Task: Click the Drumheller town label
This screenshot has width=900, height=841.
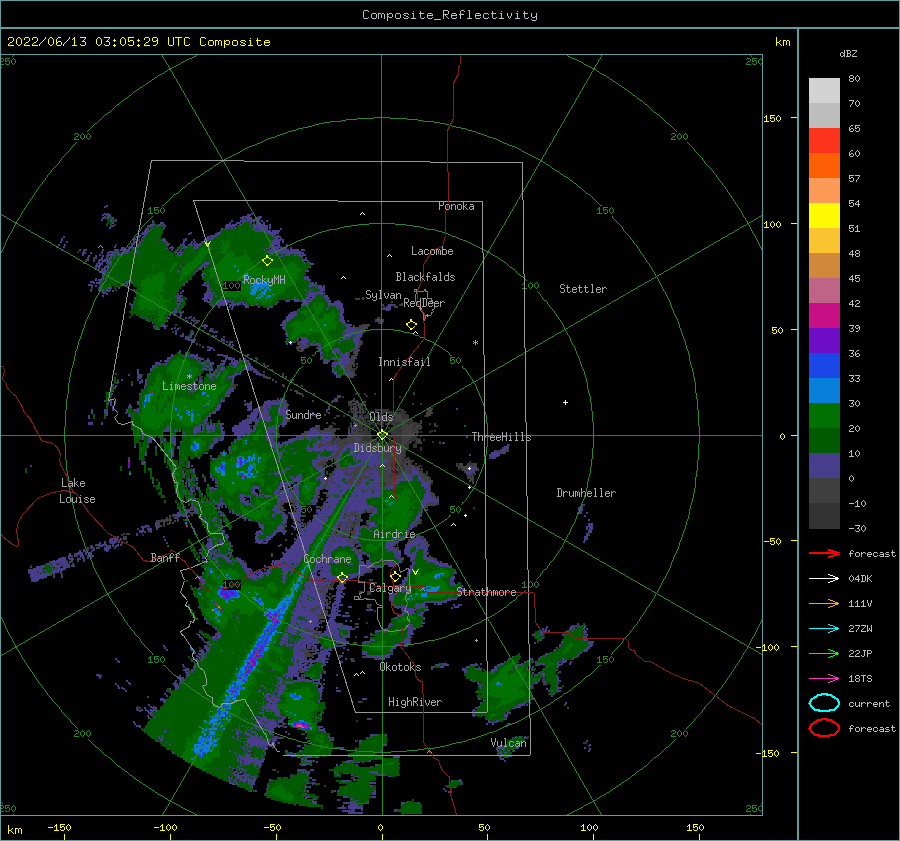Action: click(586, 493)
